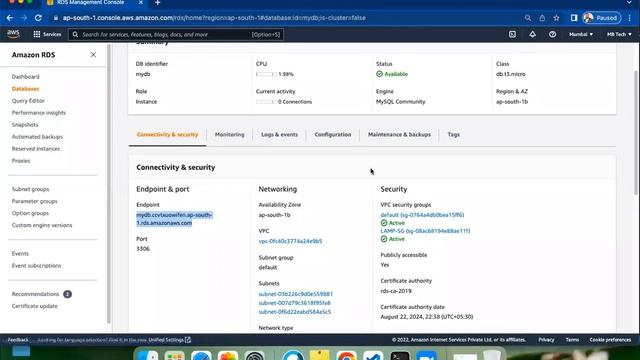Open Chrome's three-dot menu
The width and height of the screenshot is (640, 360).
630,18
